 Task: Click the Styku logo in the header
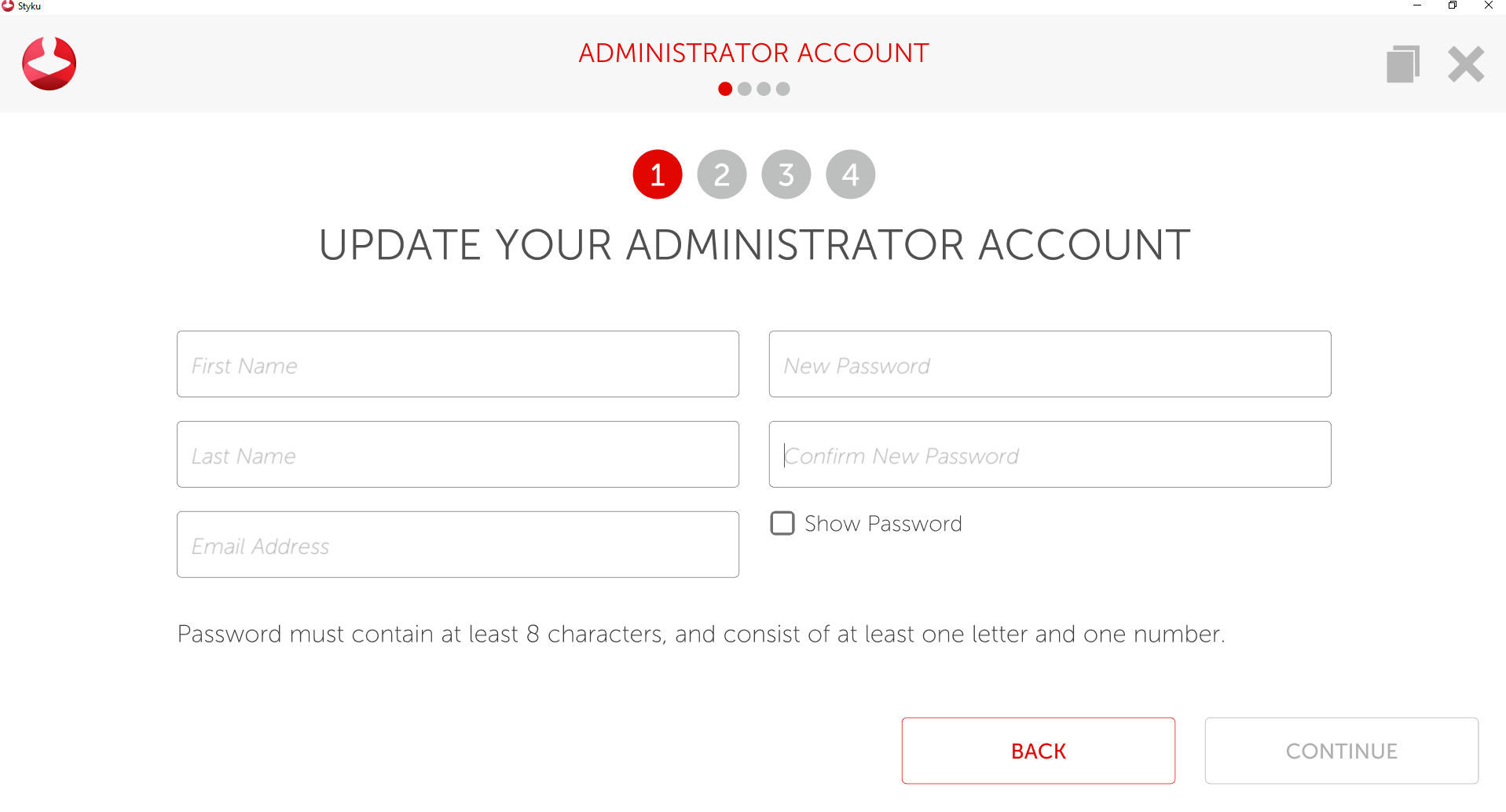pyautogui.click(x=49, y=64)
